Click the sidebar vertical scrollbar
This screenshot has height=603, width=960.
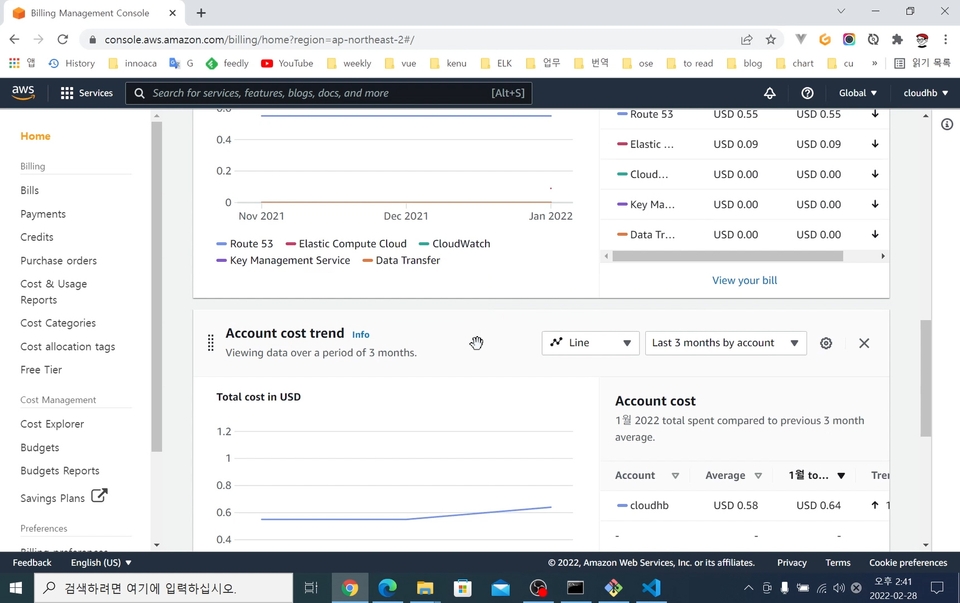pos(157,287)
